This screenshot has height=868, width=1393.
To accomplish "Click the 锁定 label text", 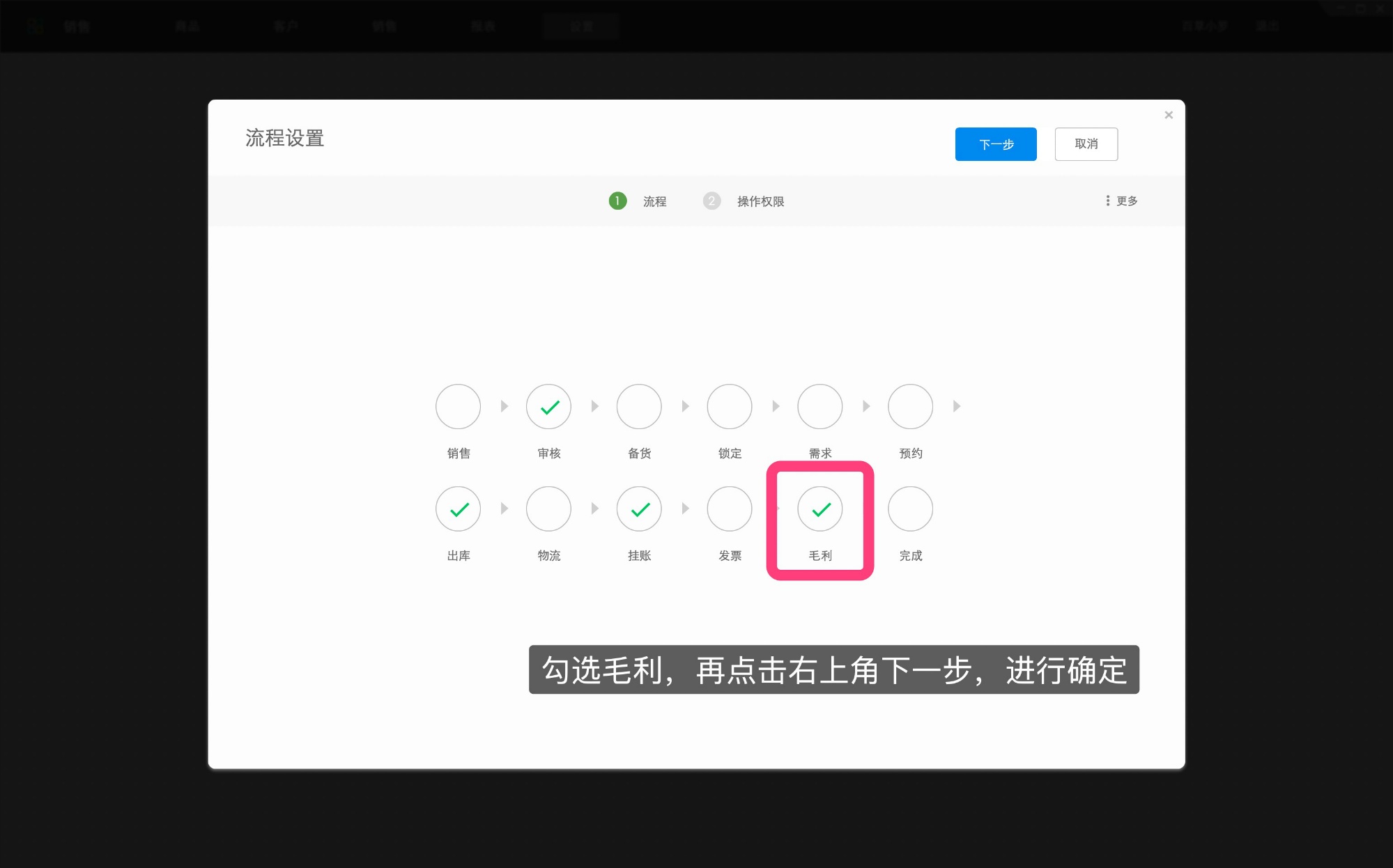I will pyautogui.click(x=730, y=454).
